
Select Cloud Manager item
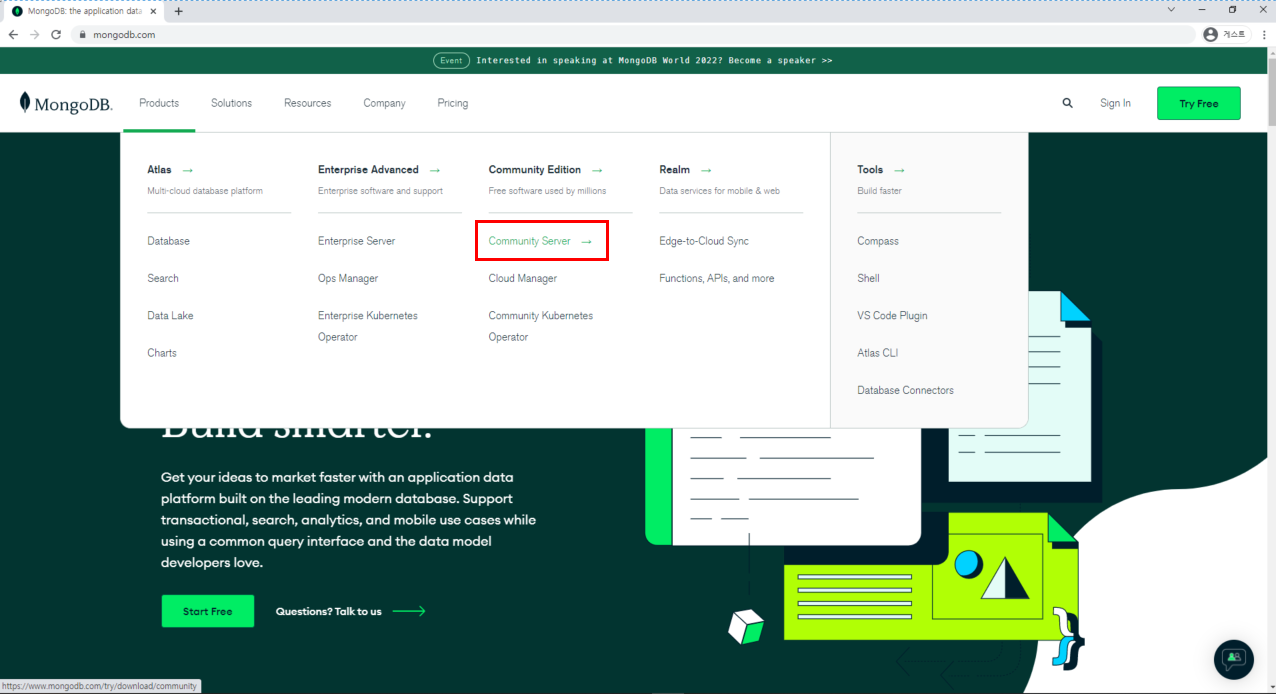click(x=523, y=278)
